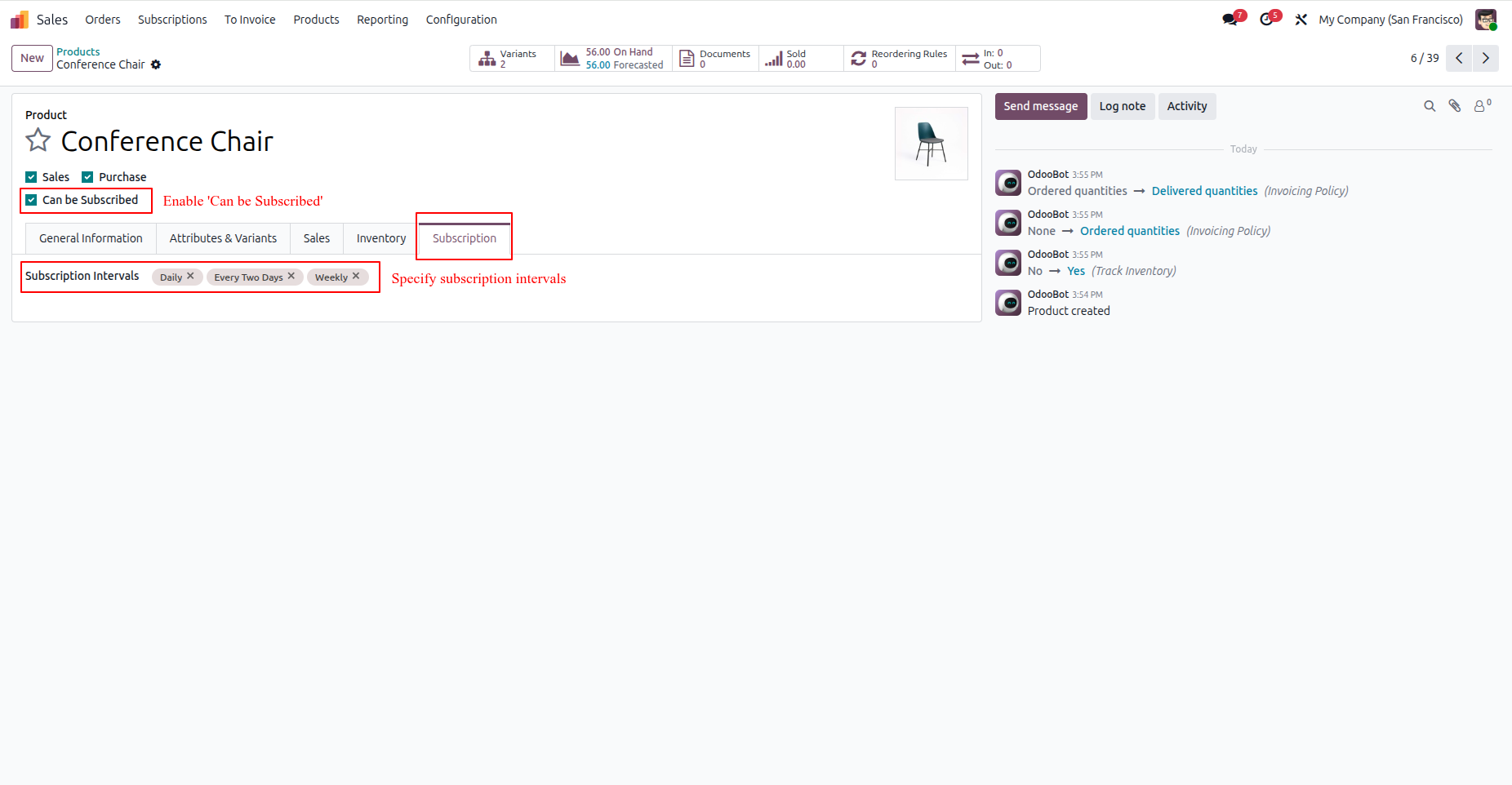Search messages with magnifier icon
The image size is (1512, 785).
click(1430, 106)
